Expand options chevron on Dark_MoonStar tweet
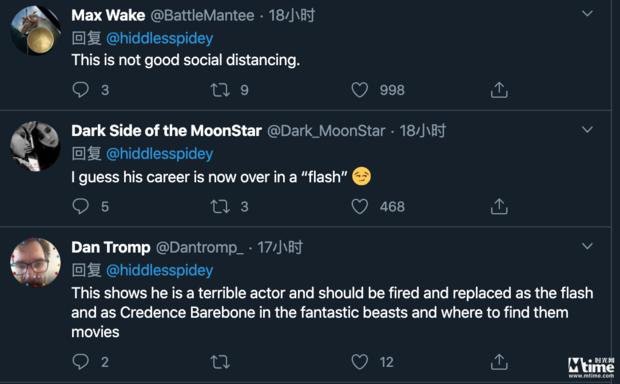 point(587,130)
